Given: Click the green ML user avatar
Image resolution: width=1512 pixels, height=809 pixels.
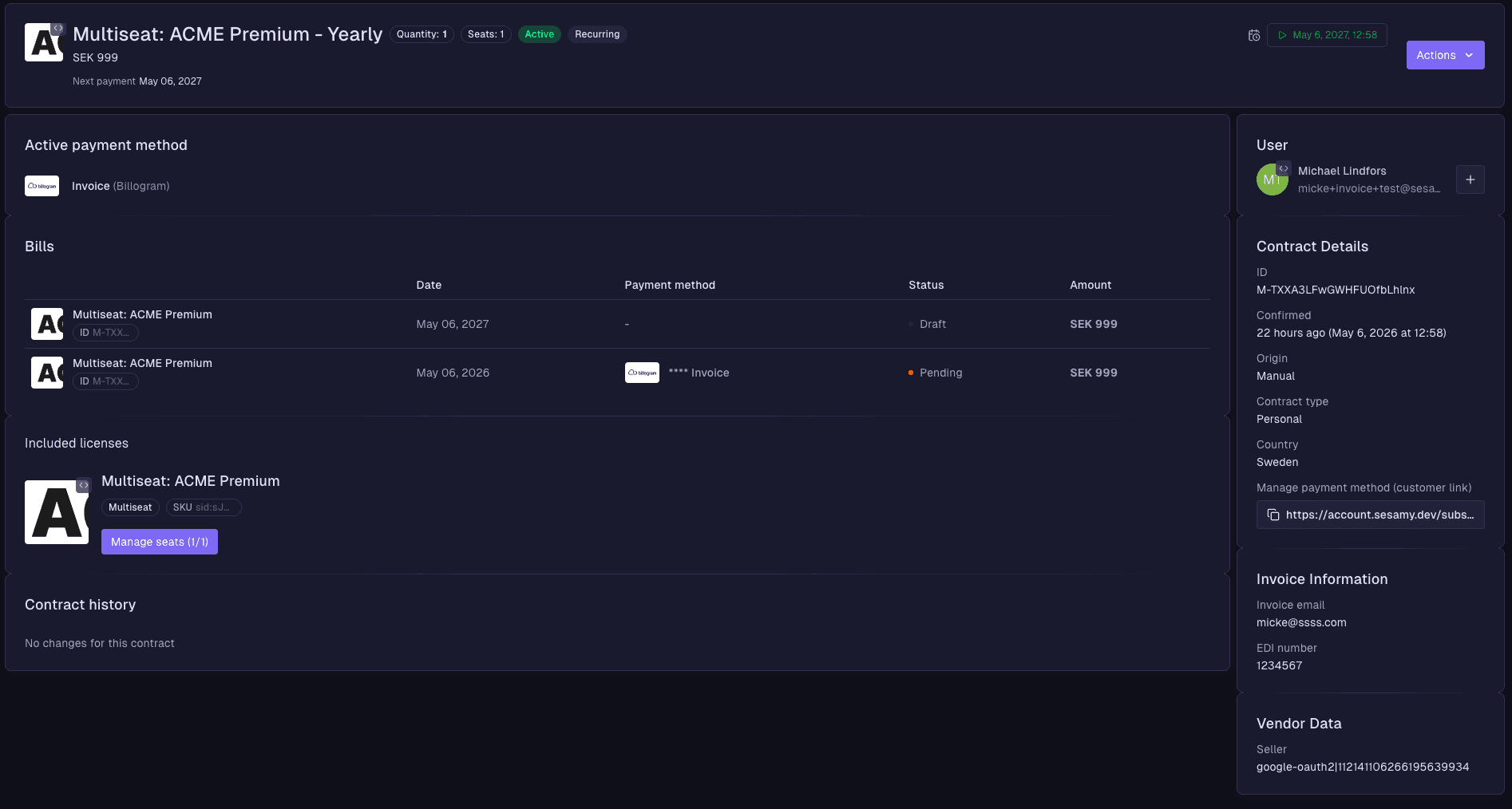Looking at the screenshot, I should pos(1272,180).
